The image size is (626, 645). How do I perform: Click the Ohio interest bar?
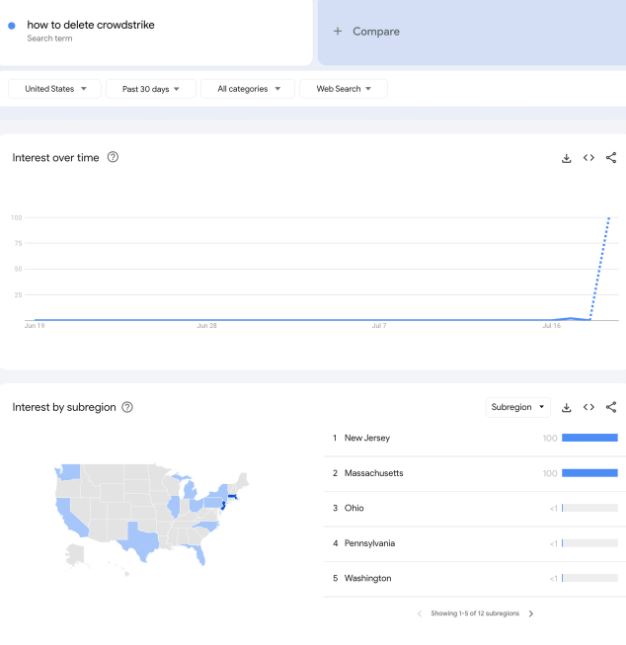[x=590, y=508]
